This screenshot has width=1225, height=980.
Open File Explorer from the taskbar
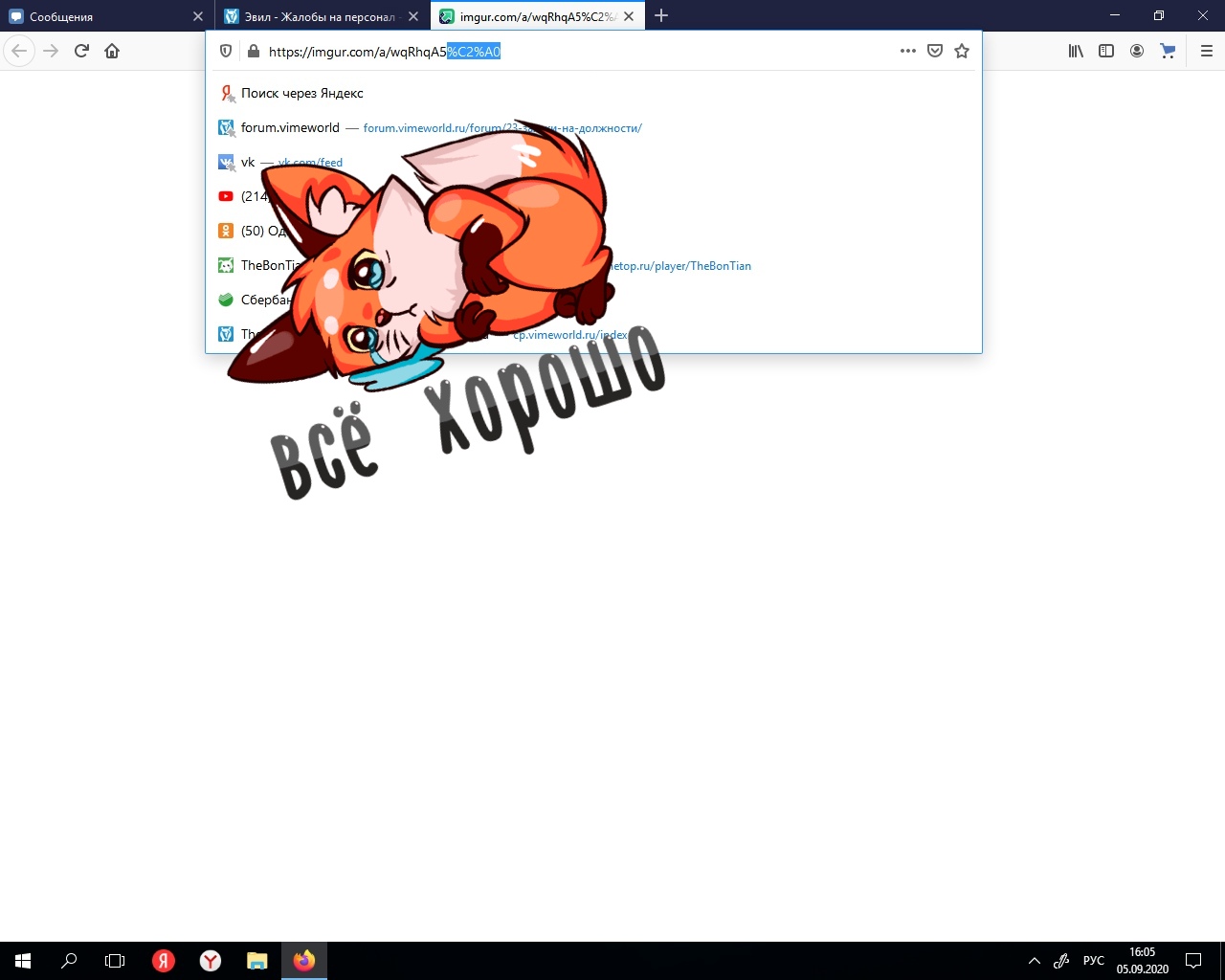[257, 961]
